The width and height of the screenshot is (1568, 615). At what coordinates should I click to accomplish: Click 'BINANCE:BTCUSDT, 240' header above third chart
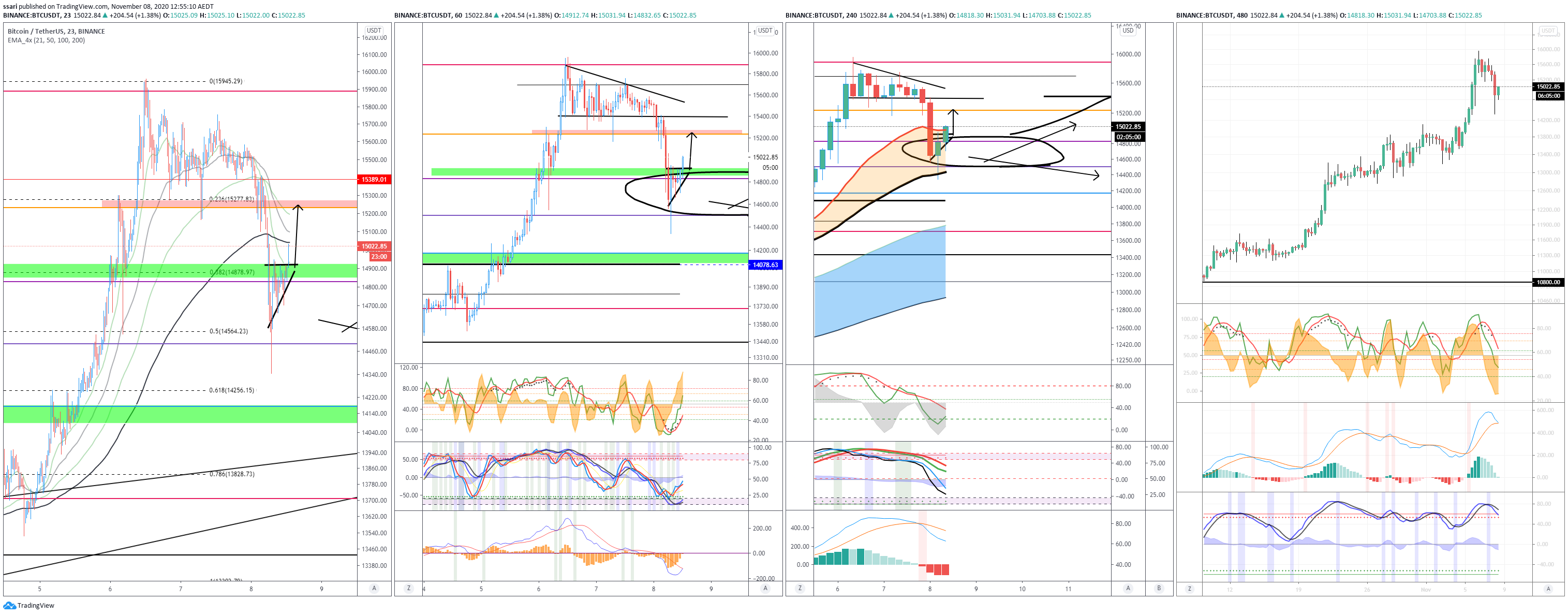[821, 15]
